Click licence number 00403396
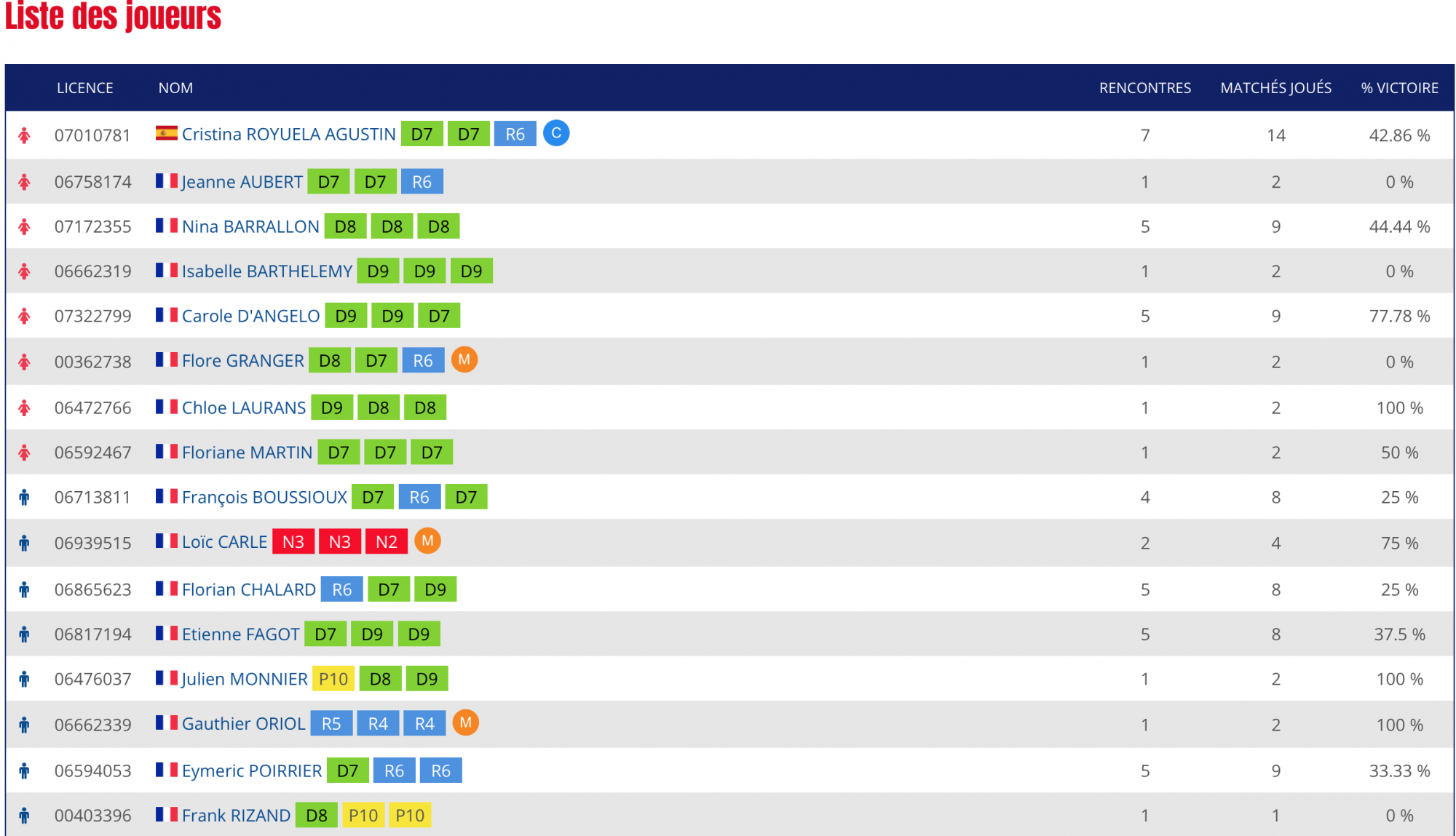The image size is (1456, 836). (93, 816)
